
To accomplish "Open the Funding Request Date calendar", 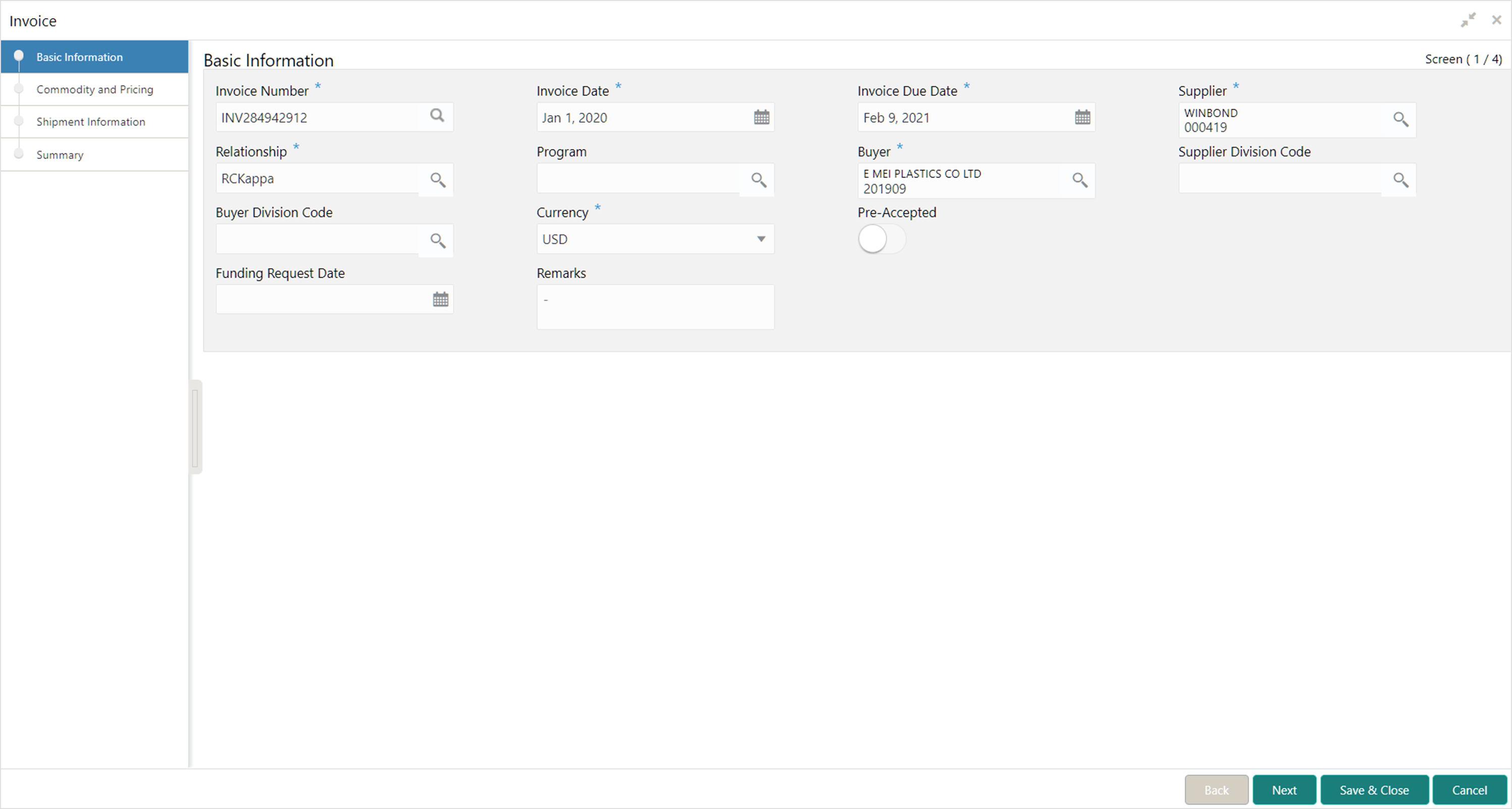I will tap(440, 299).
